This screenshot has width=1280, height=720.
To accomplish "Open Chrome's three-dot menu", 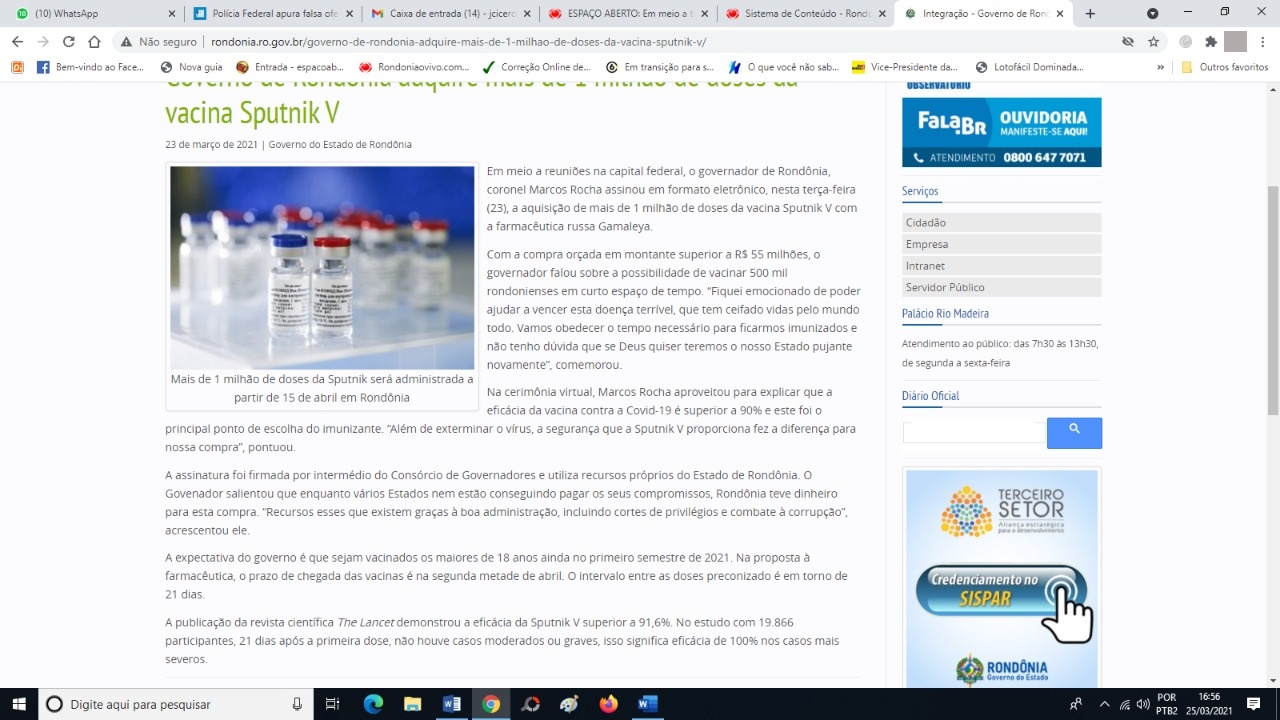I will point(1263,42).
